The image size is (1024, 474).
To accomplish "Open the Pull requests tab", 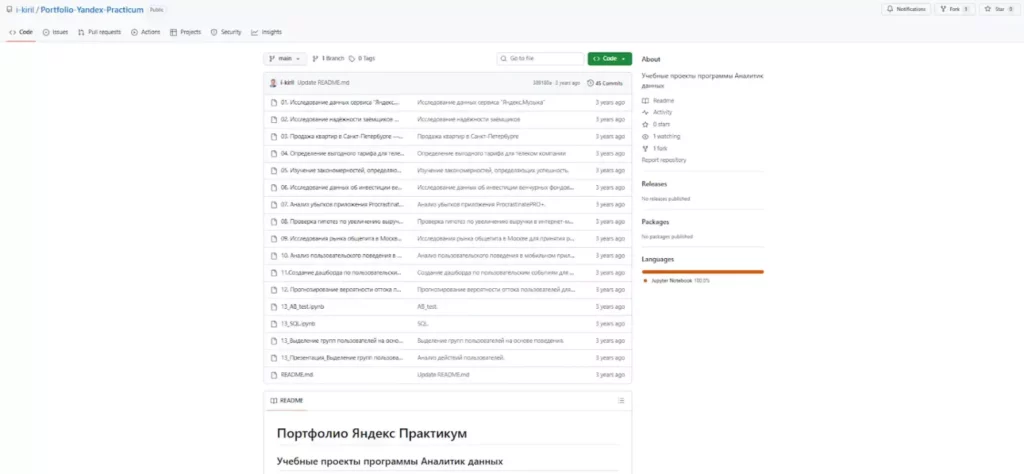I will click(99, 32).
